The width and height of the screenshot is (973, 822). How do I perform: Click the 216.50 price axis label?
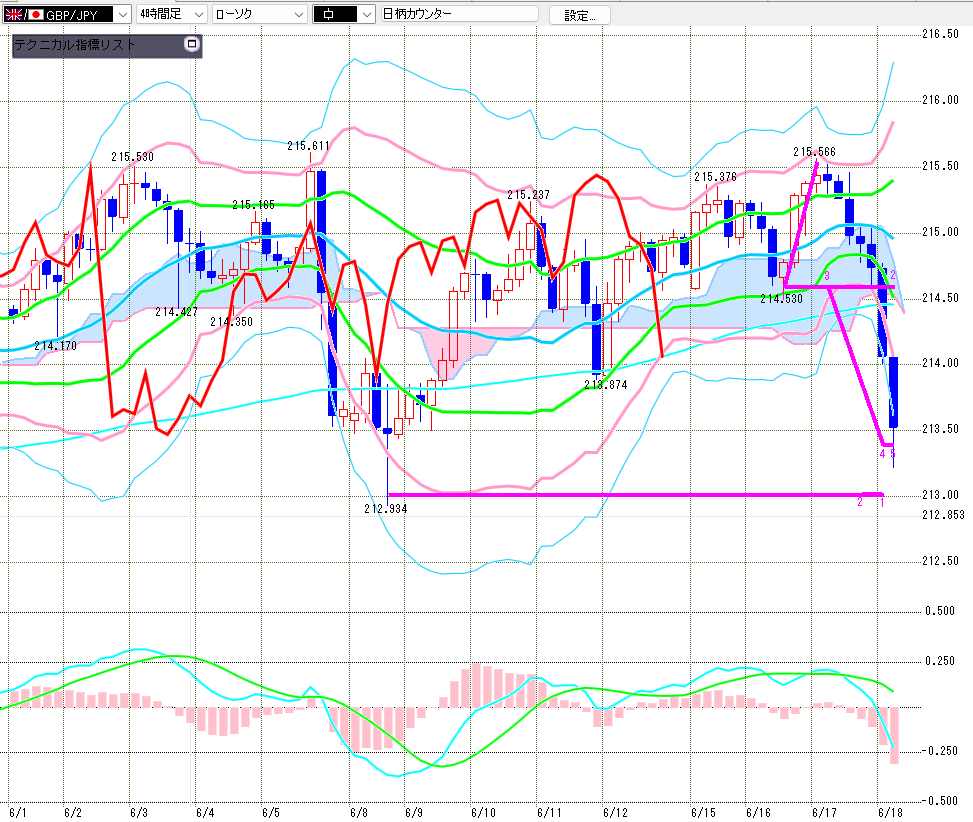tap(940, 34)
